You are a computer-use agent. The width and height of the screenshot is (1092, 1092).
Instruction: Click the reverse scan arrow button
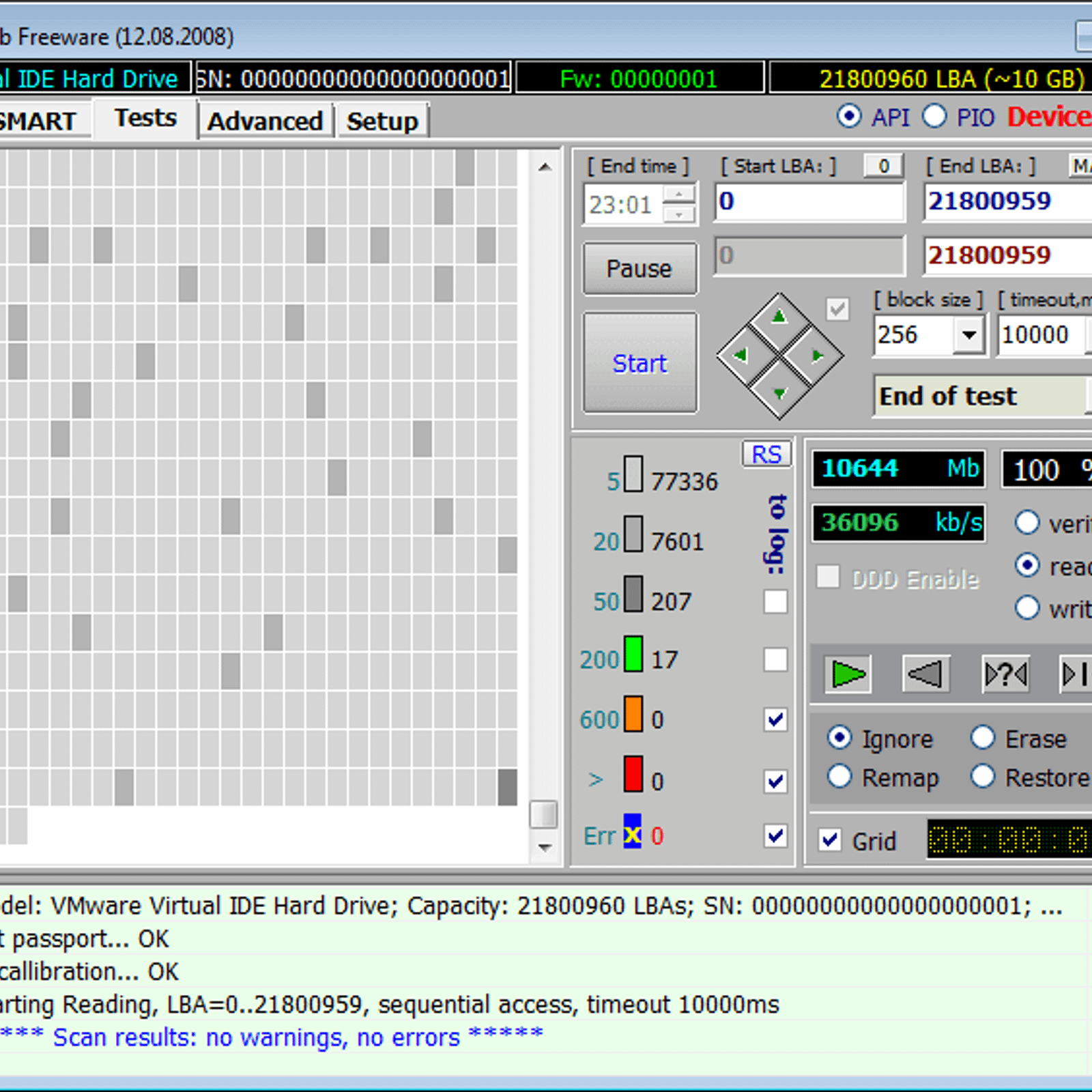(x=925, y=674)
